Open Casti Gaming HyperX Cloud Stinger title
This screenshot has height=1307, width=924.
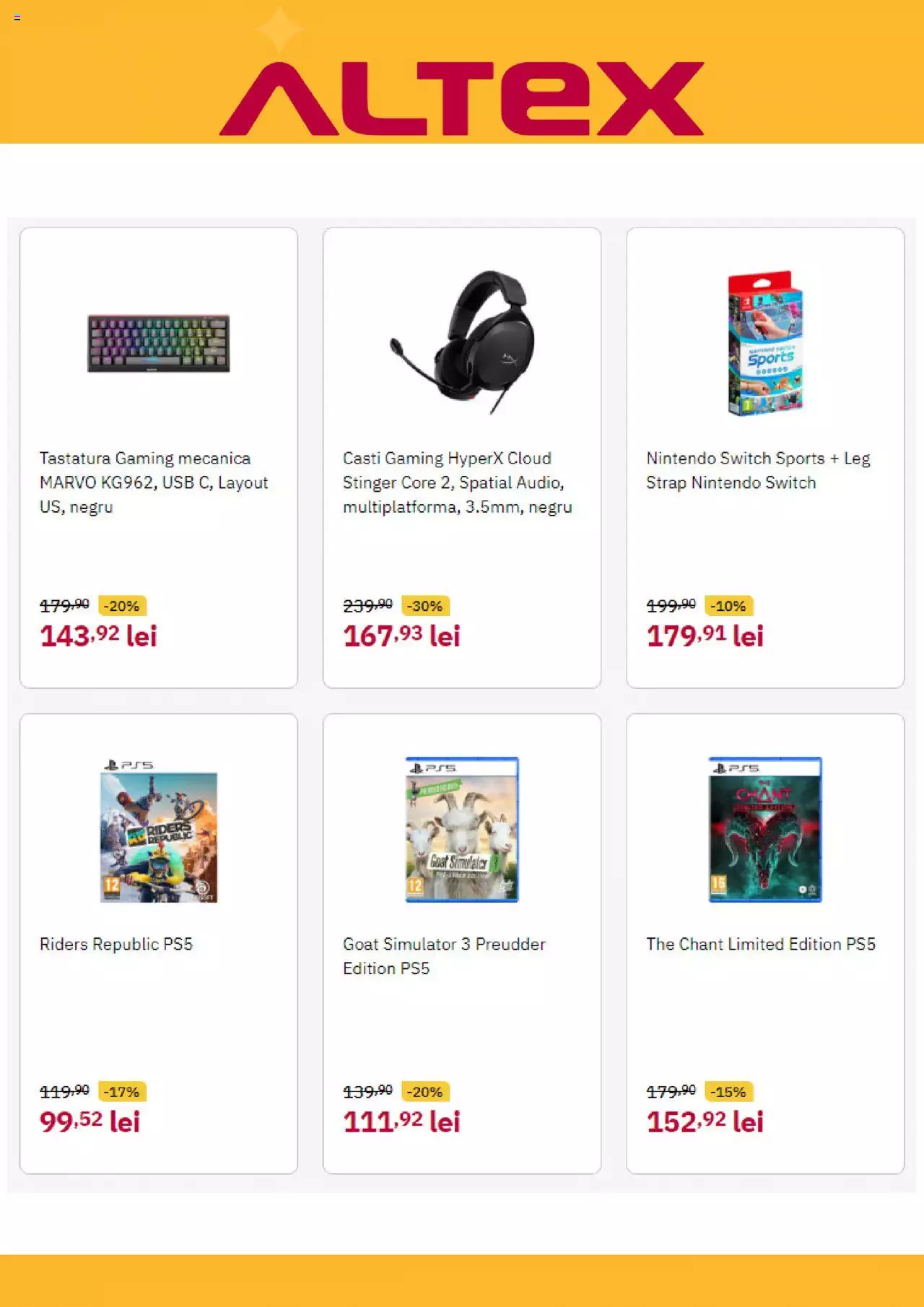tap(458, 482)
